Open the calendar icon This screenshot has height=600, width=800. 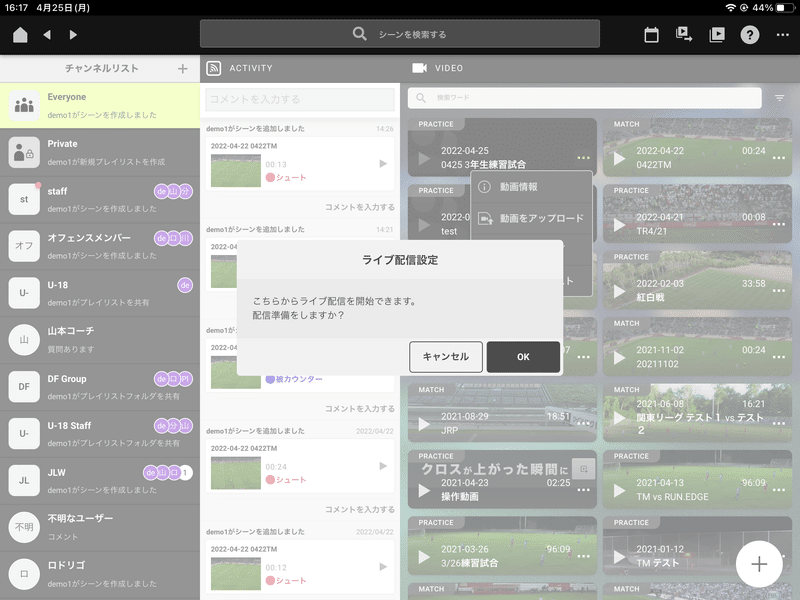coord(651,35)
